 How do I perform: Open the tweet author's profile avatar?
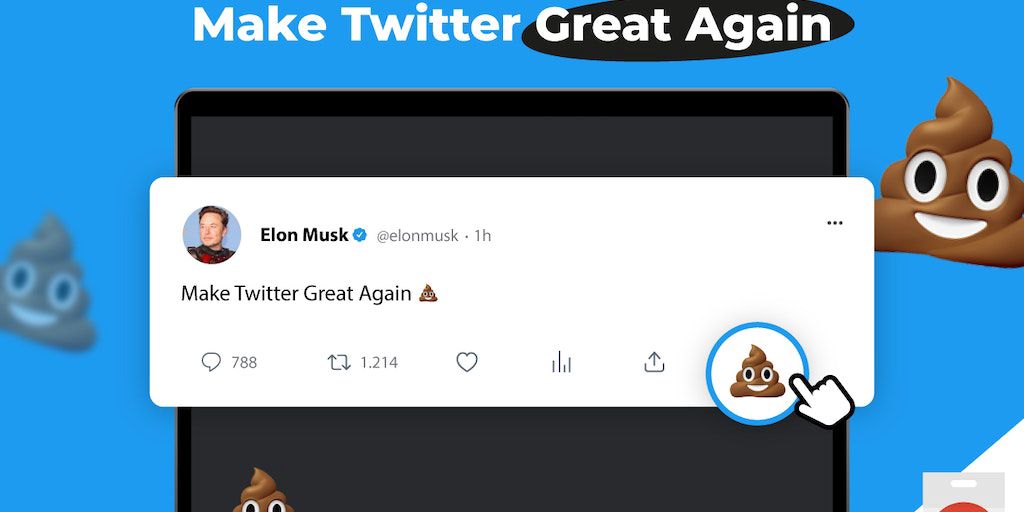tap(211, 235)
